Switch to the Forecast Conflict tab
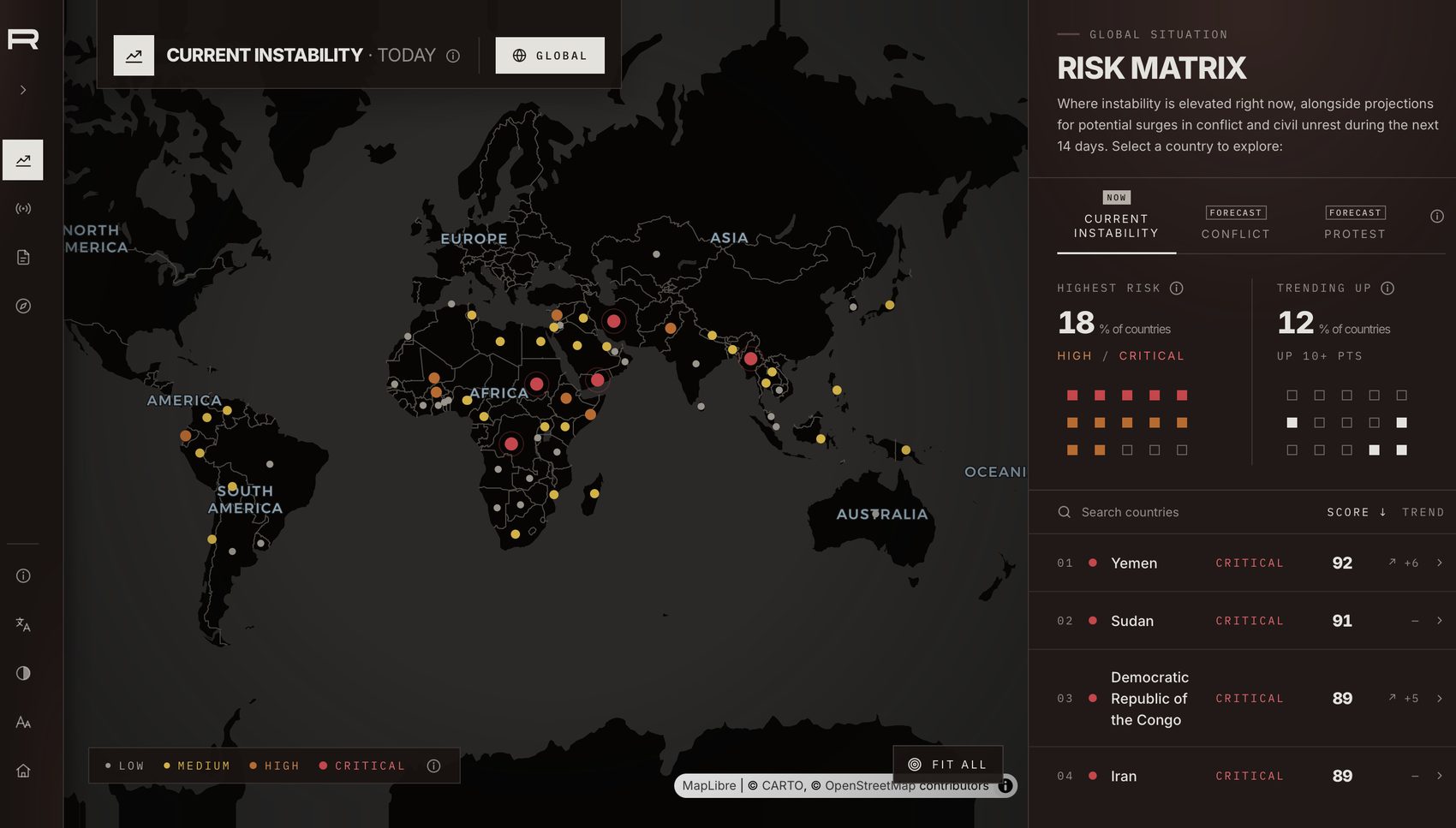Screen dimensions: 1456x828 1236,223
